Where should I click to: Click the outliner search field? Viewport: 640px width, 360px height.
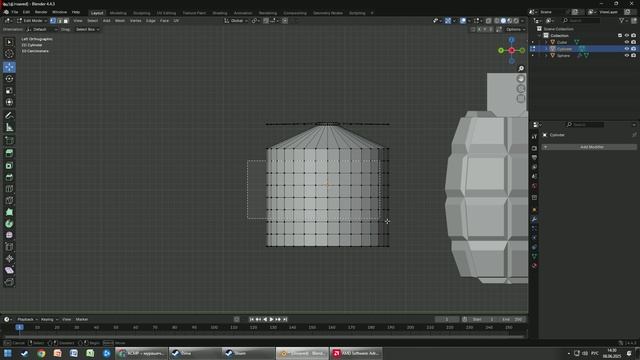581,20
